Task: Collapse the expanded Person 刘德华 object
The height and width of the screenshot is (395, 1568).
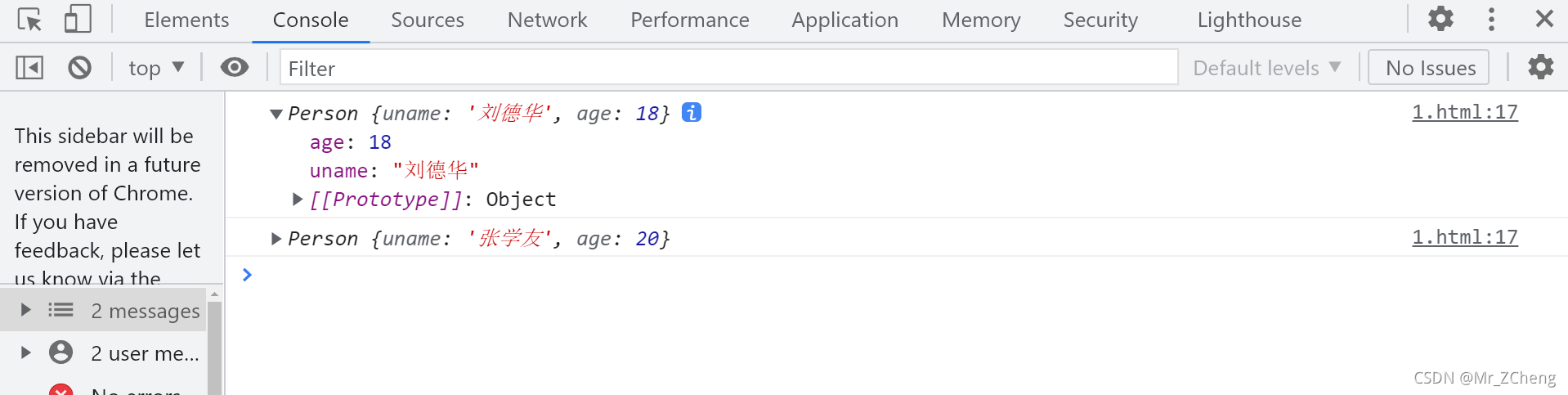Action: tap(276, 114)
